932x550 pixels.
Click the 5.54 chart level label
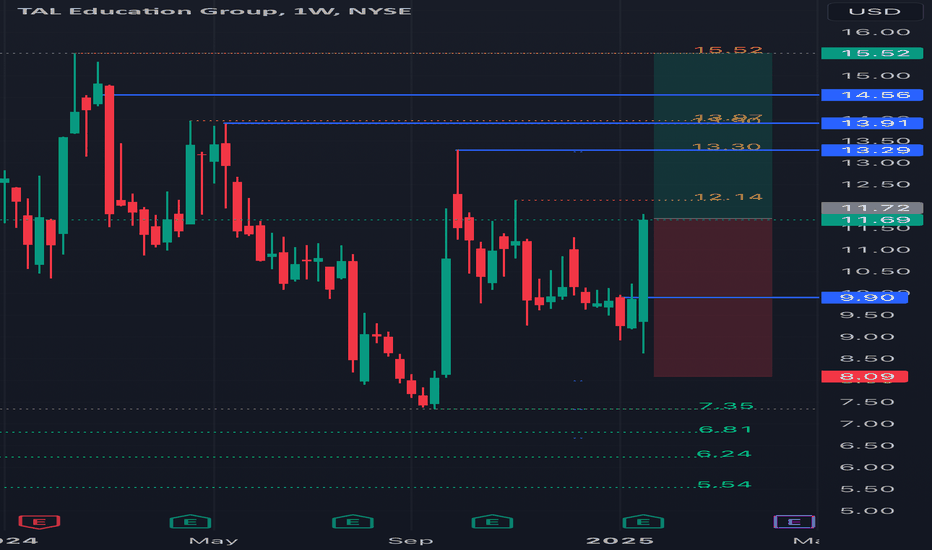click(724, 485)
